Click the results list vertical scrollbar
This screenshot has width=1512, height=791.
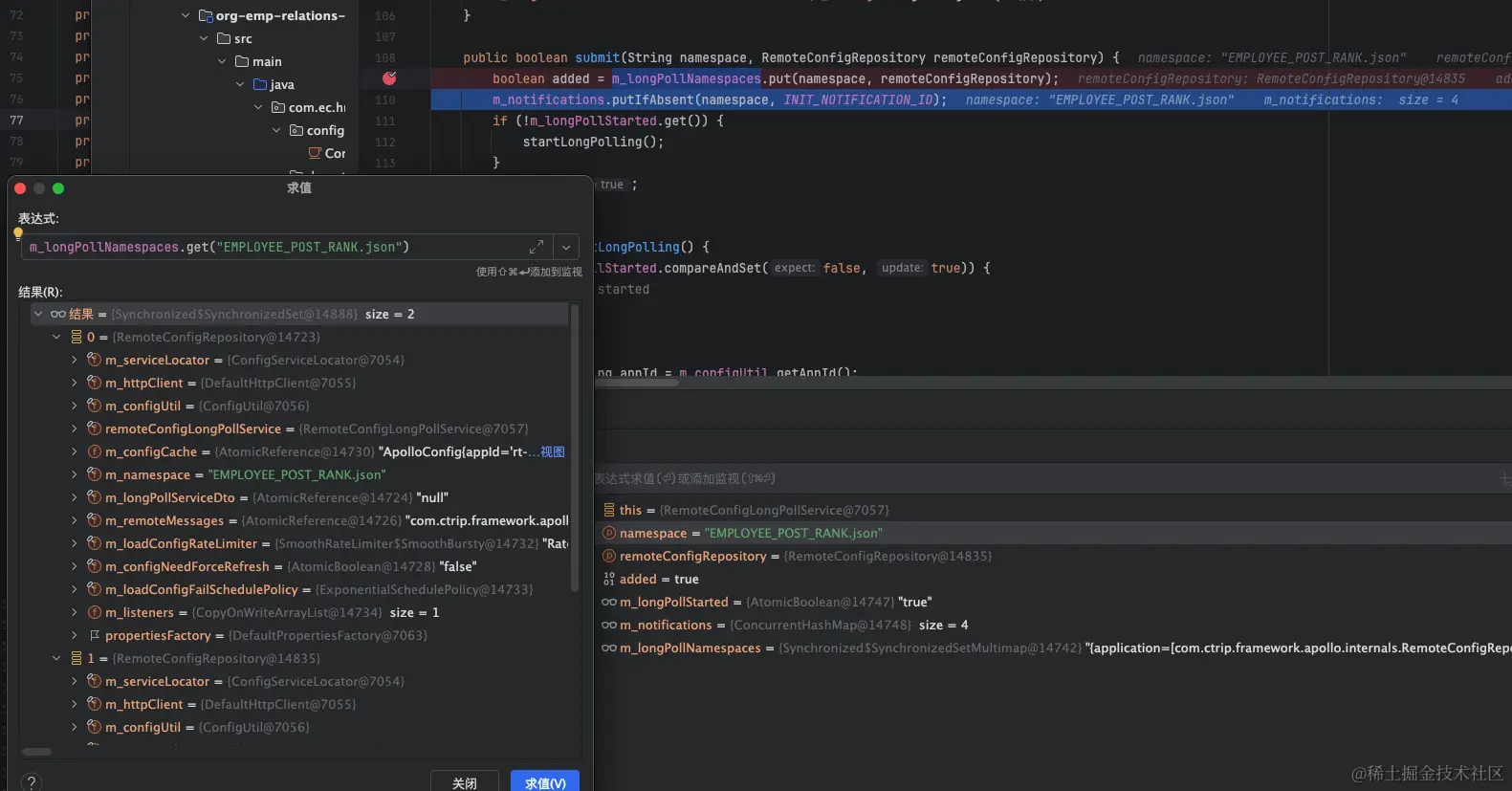coord(575,448)
